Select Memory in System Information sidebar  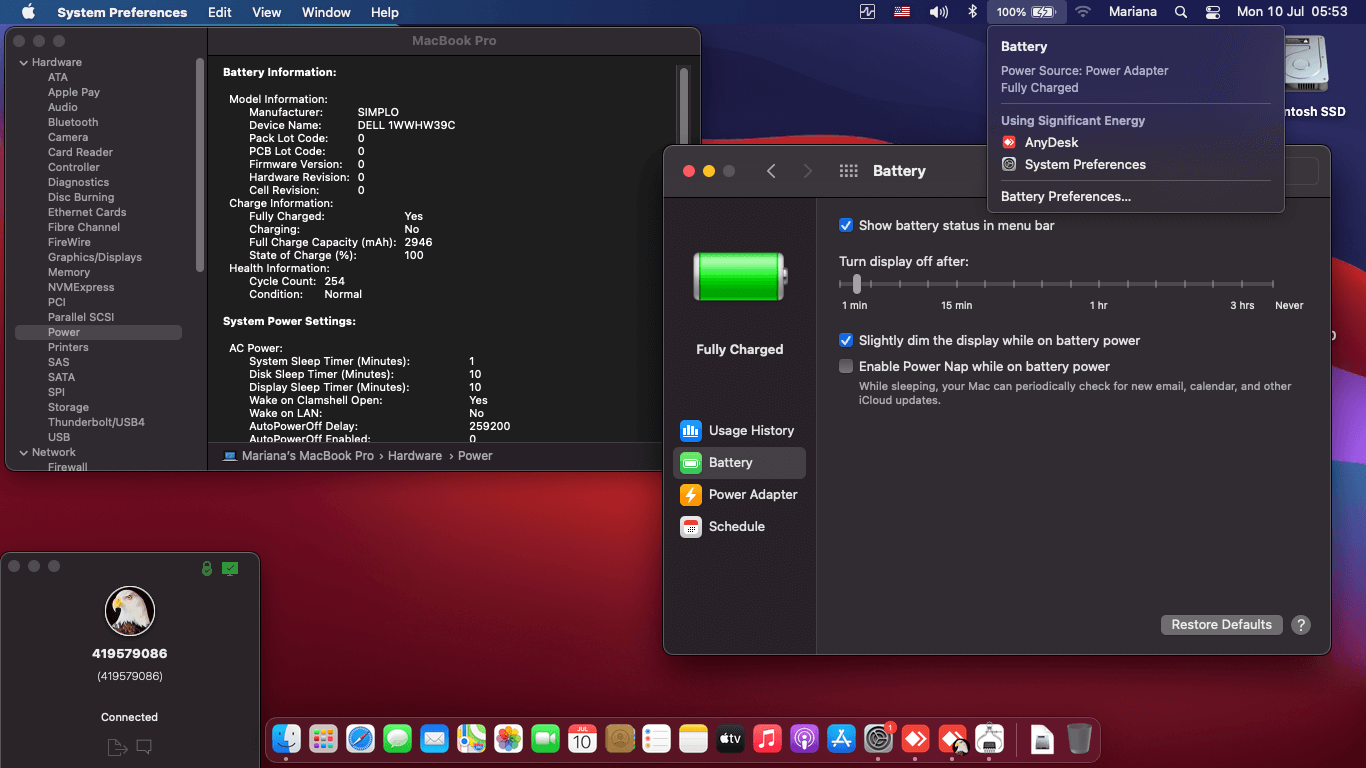coord(69,273)
